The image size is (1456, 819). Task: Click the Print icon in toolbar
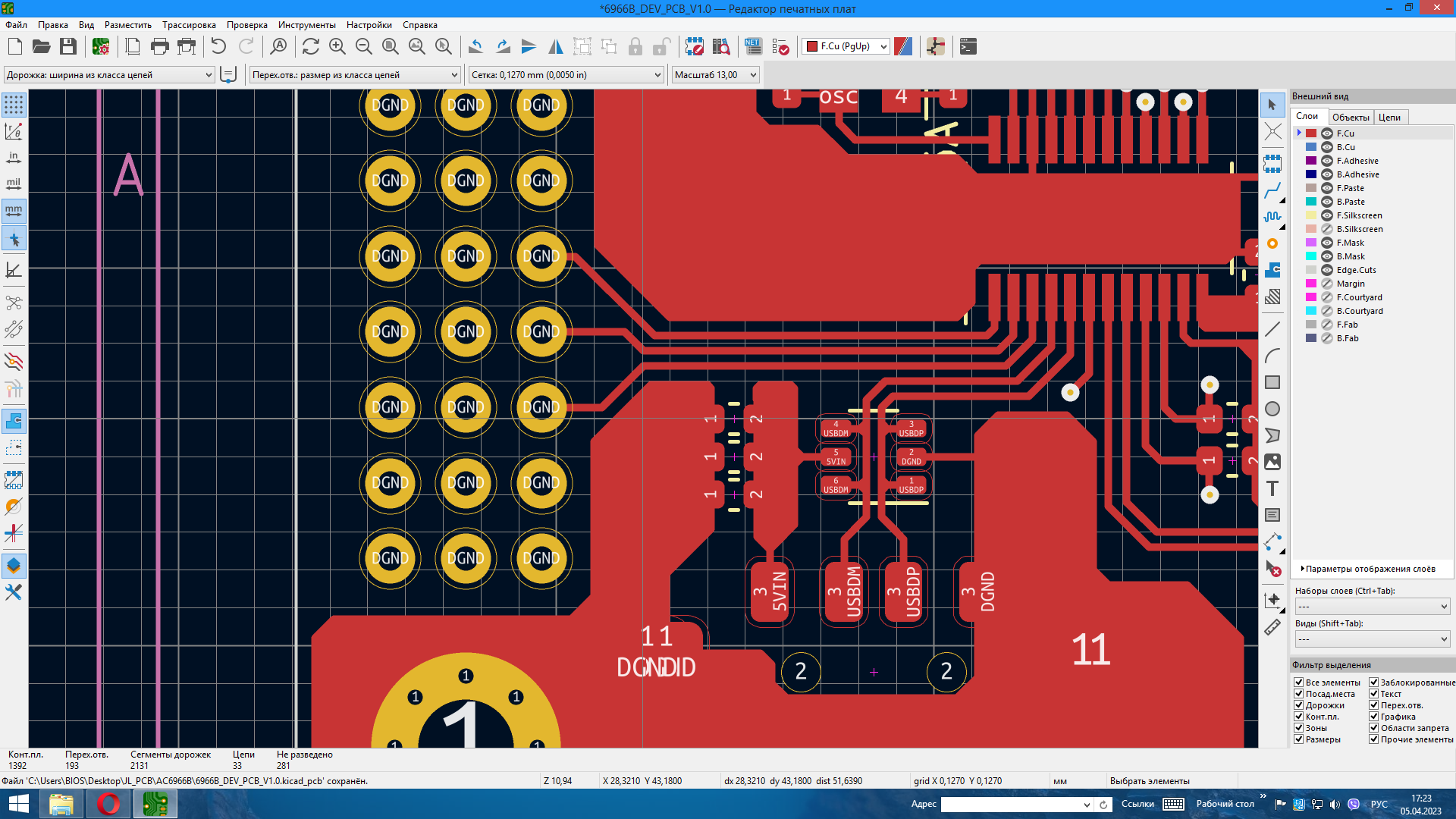tap(159, 47)
